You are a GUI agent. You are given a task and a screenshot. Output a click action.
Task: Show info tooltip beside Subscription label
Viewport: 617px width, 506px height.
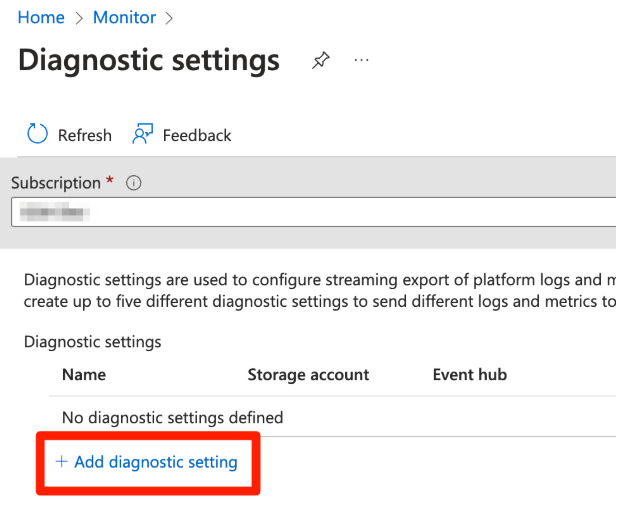tap(134, 183)
